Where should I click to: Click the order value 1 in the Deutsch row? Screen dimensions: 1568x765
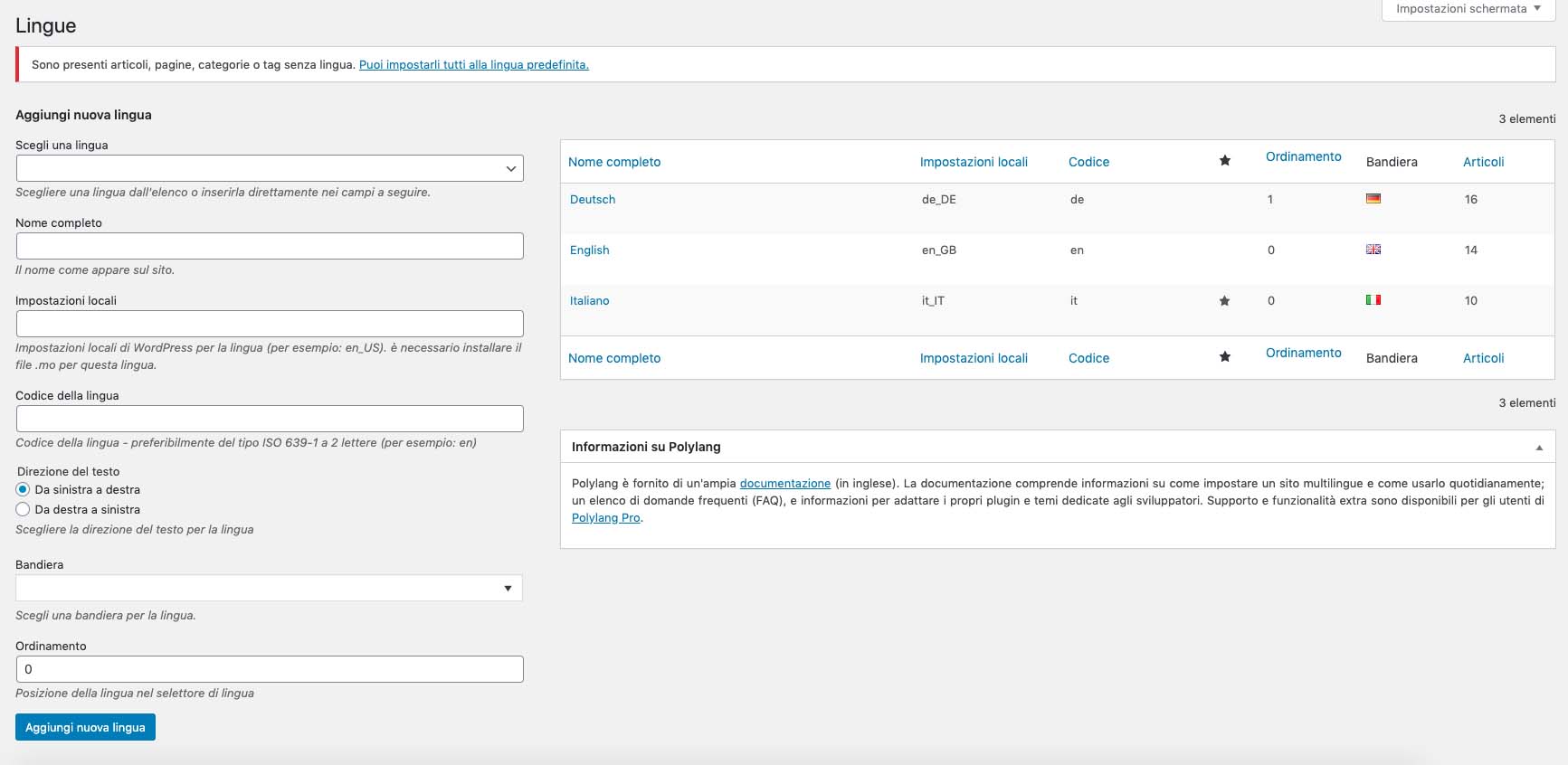pos(1270,200)
